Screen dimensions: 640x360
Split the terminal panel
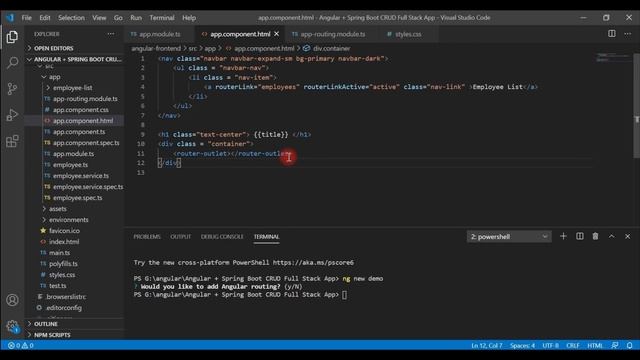[580, 236]
